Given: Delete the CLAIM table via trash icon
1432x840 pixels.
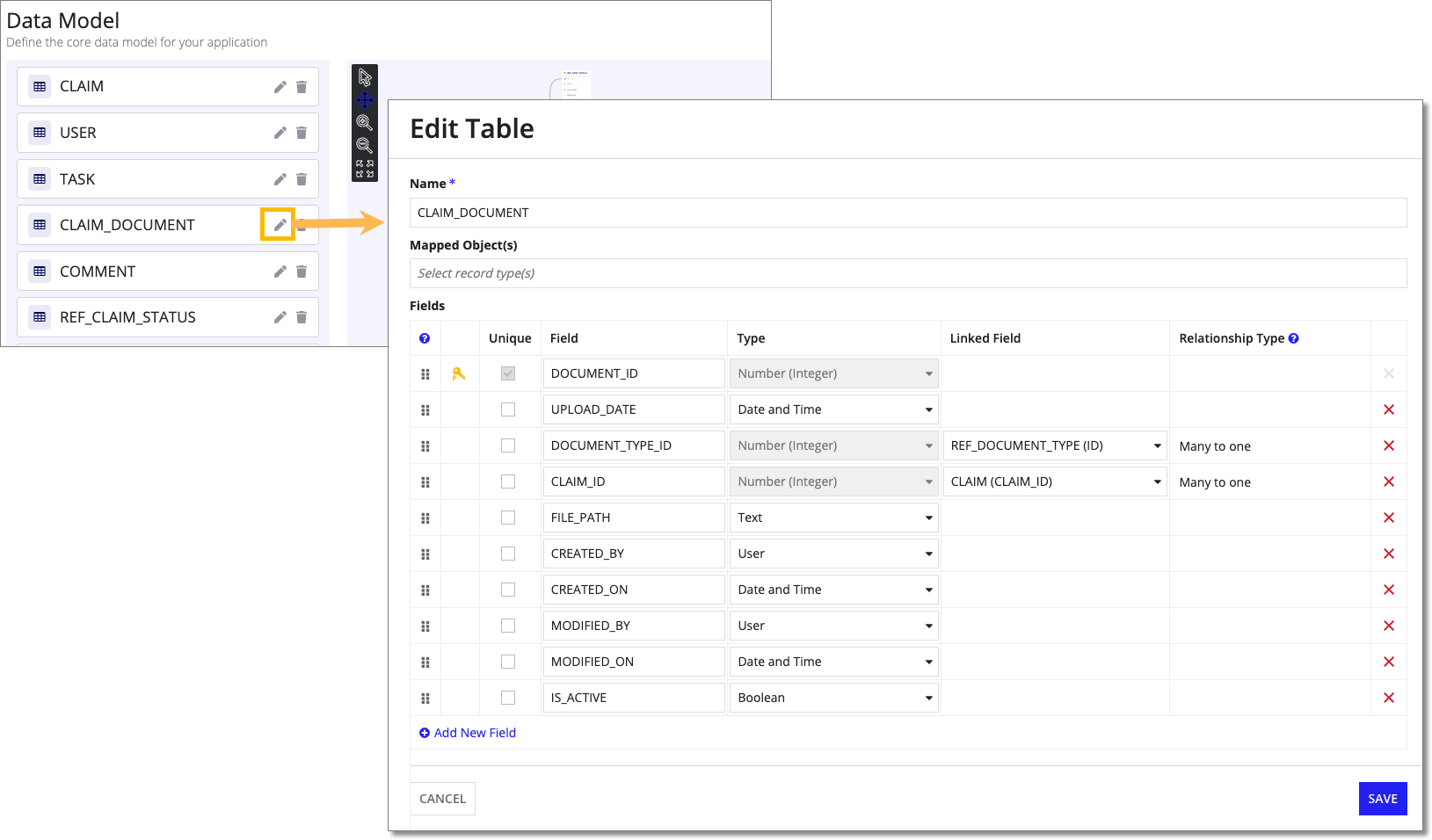Looking at the screenshot, I should pos(302,87).
